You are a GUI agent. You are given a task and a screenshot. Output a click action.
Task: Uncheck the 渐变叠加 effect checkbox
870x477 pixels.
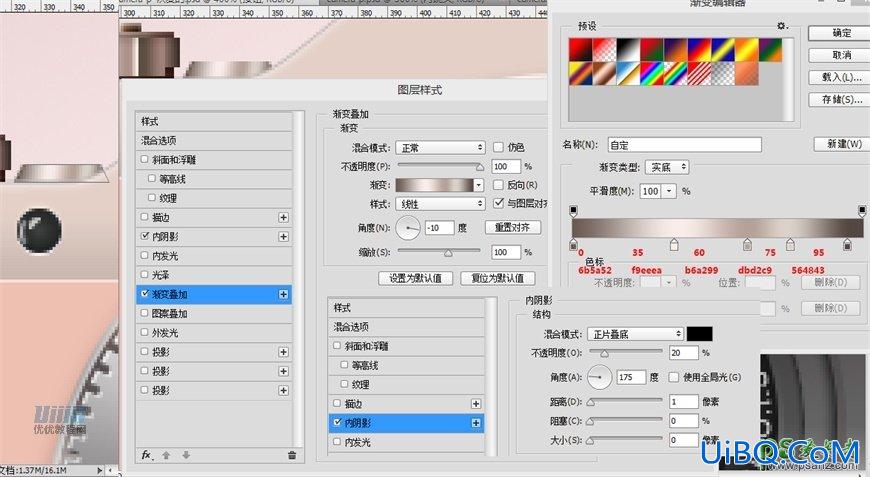[145, 293]
